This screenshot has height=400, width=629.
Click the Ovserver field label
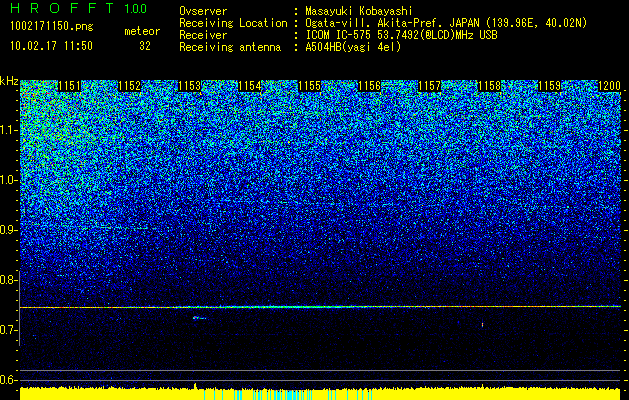point(203,11)
